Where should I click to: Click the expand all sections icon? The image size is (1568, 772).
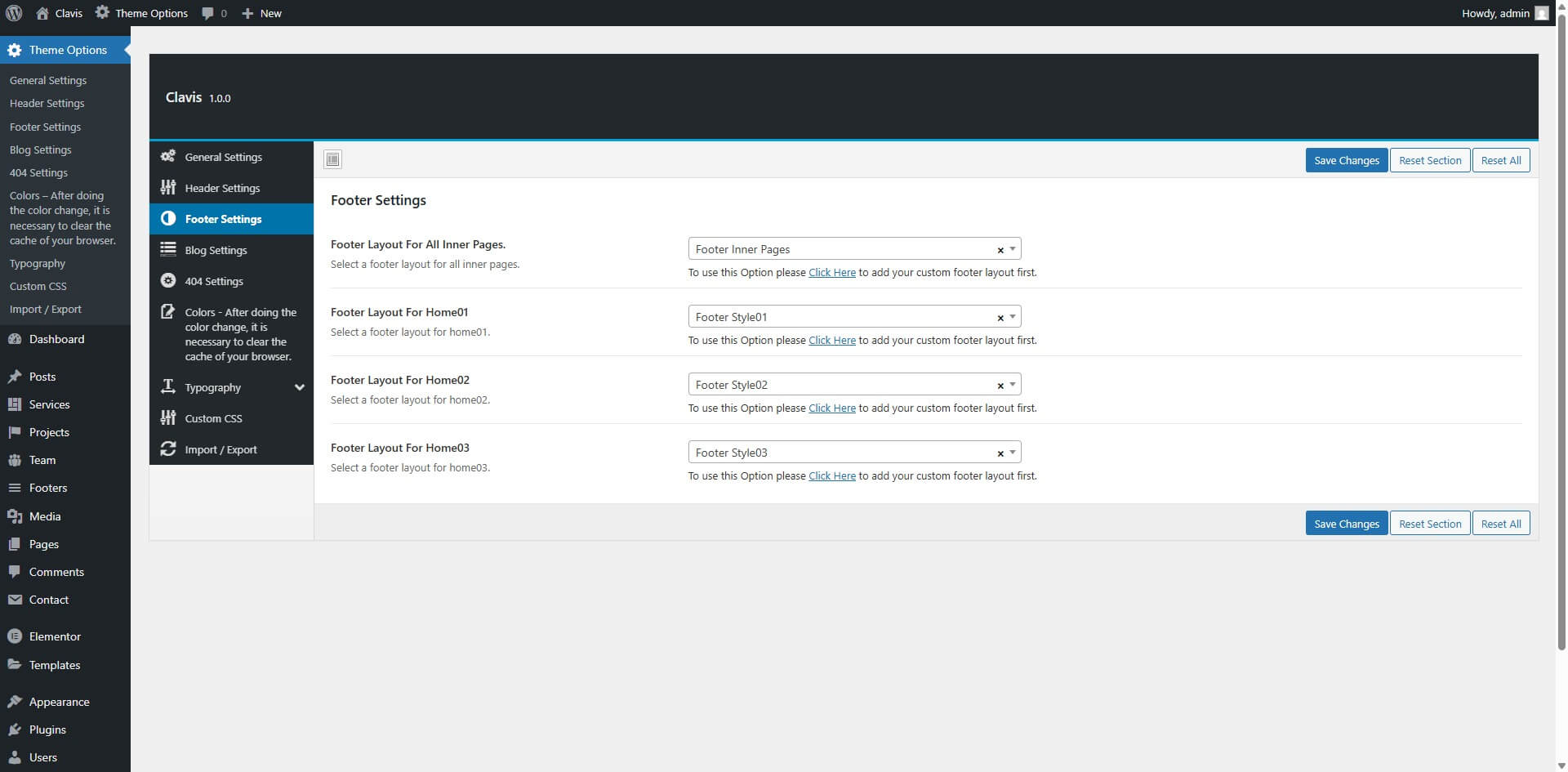pyautogui.click(x=332, y=159)
